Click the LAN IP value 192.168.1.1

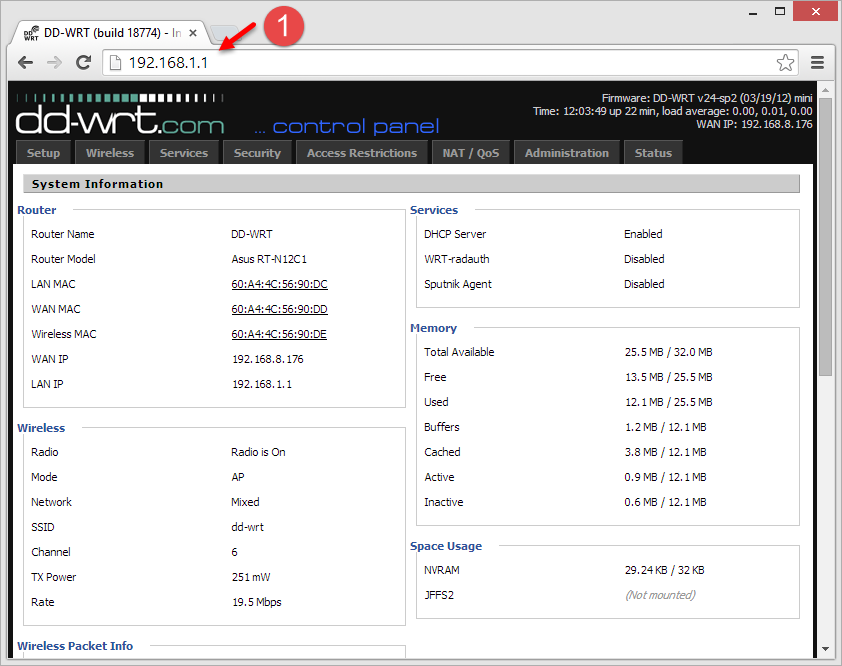262,384
